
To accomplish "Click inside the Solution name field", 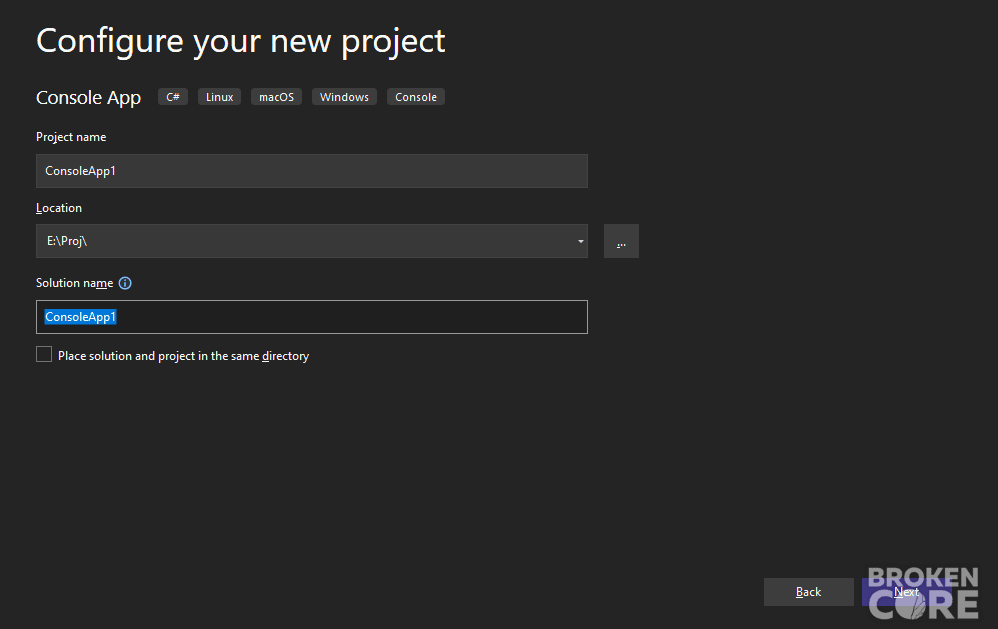I will (312, 317).
